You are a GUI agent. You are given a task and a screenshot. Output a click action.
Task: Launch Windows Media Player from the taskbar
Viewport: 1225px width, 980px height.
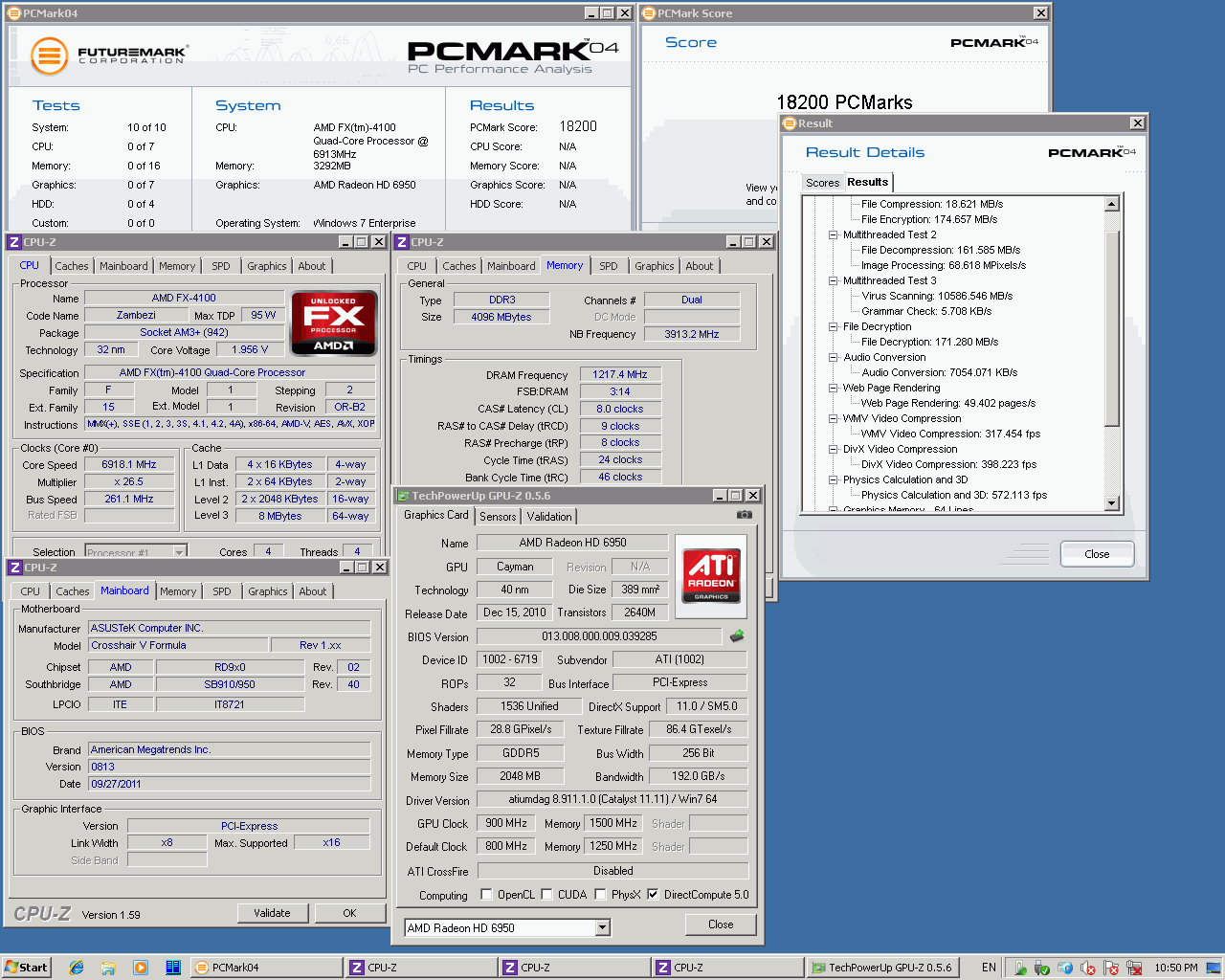[141, 968]
